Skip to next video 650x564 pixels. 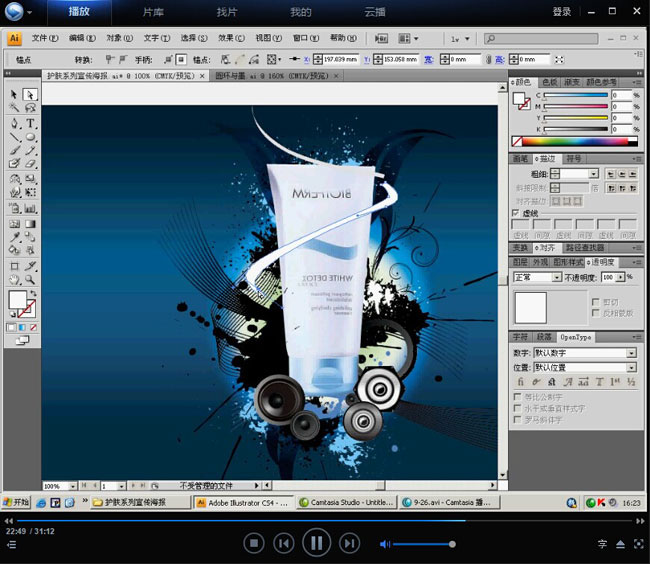(x=349, y=543)
